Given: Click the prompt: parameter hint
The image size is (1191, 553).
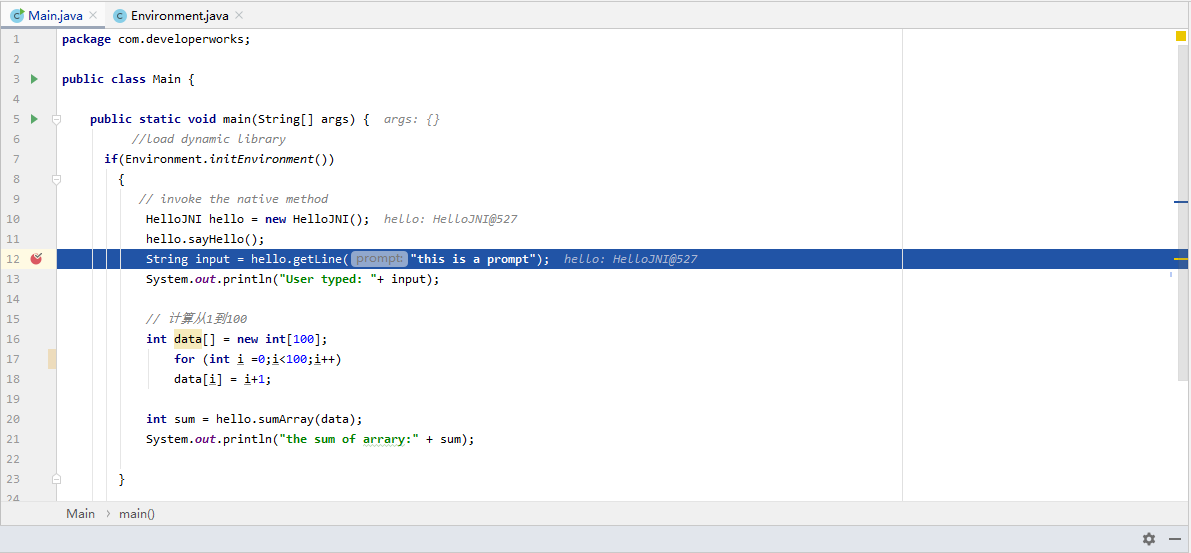Looking at the screenshot, I should (379, 259).
